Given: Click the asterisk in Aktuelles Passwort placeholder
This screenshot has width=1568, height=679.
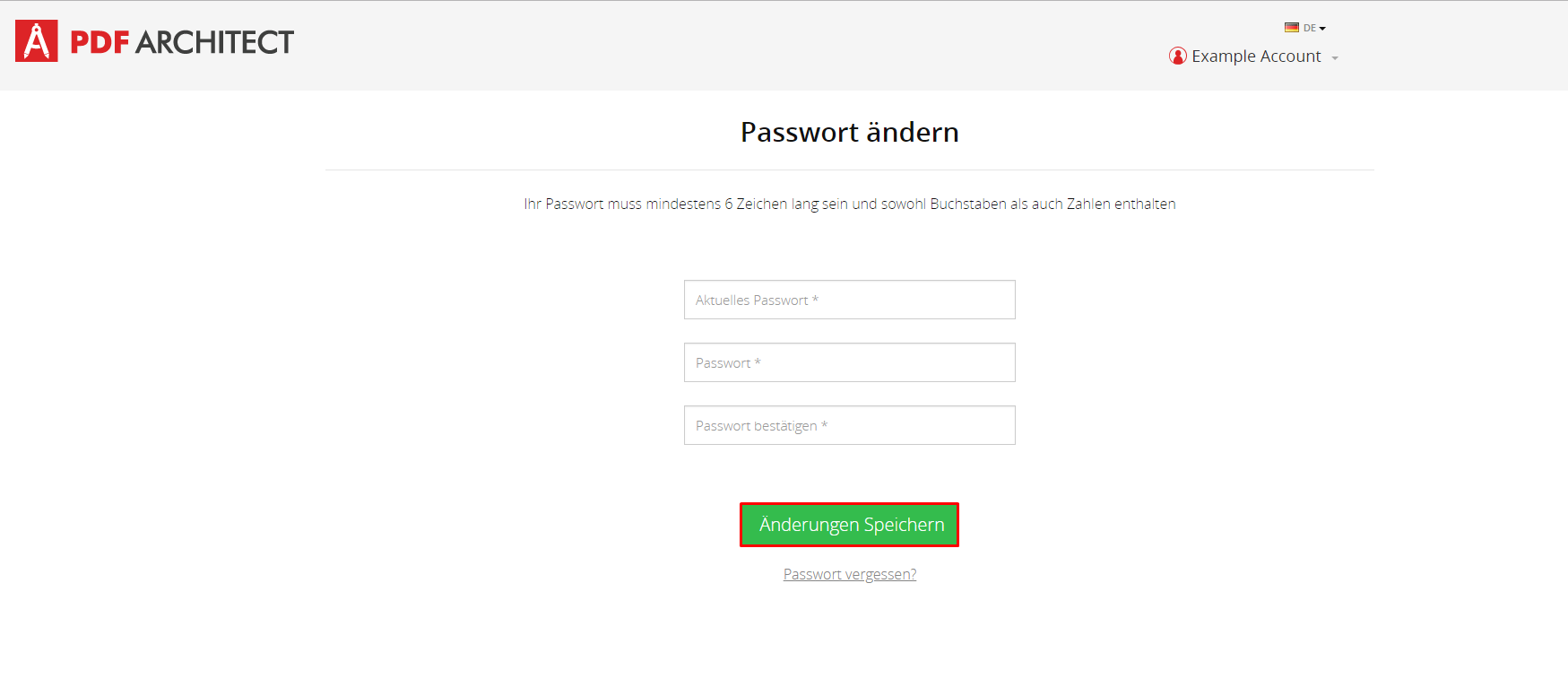Looking at the screenshot, I should click(815, 299).
